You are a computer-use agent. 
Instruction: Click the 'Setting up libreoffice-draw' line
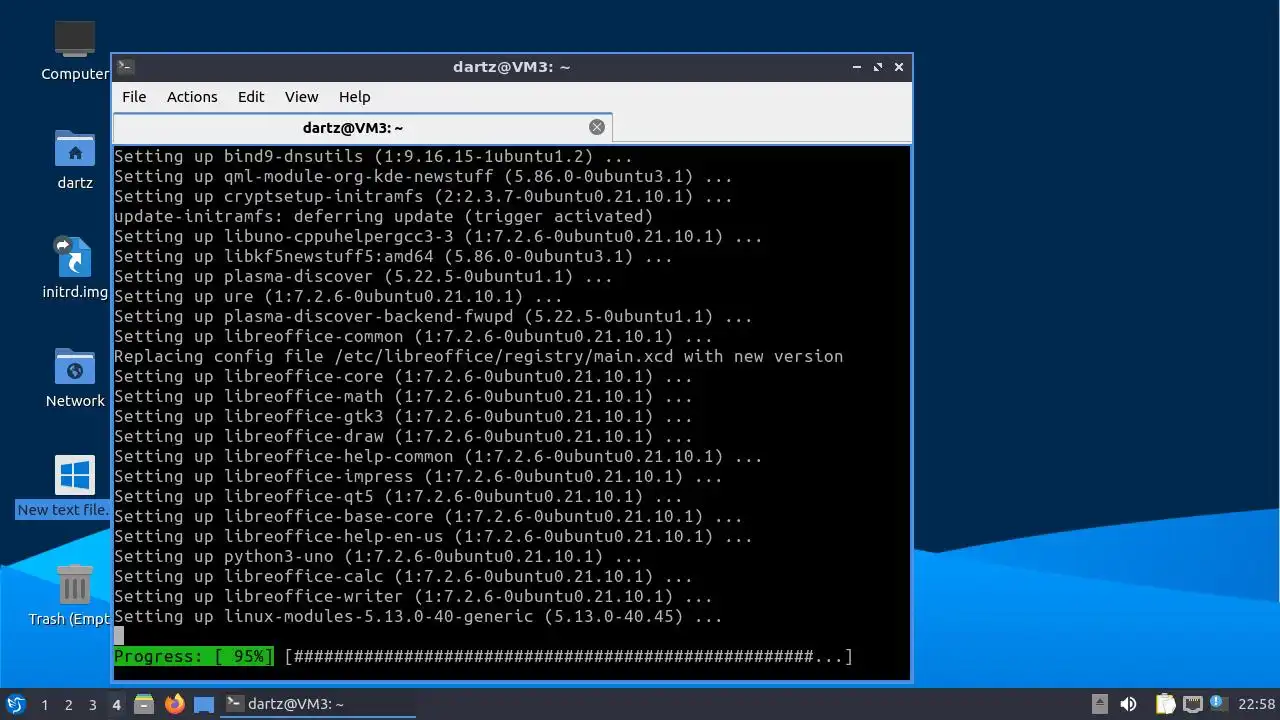coord(403,436)
